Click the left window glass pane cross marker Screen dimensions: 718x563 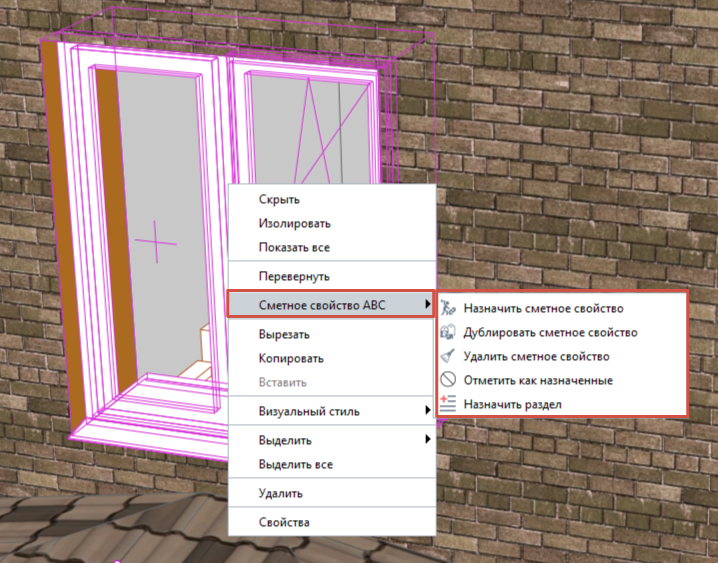point(156,242)
